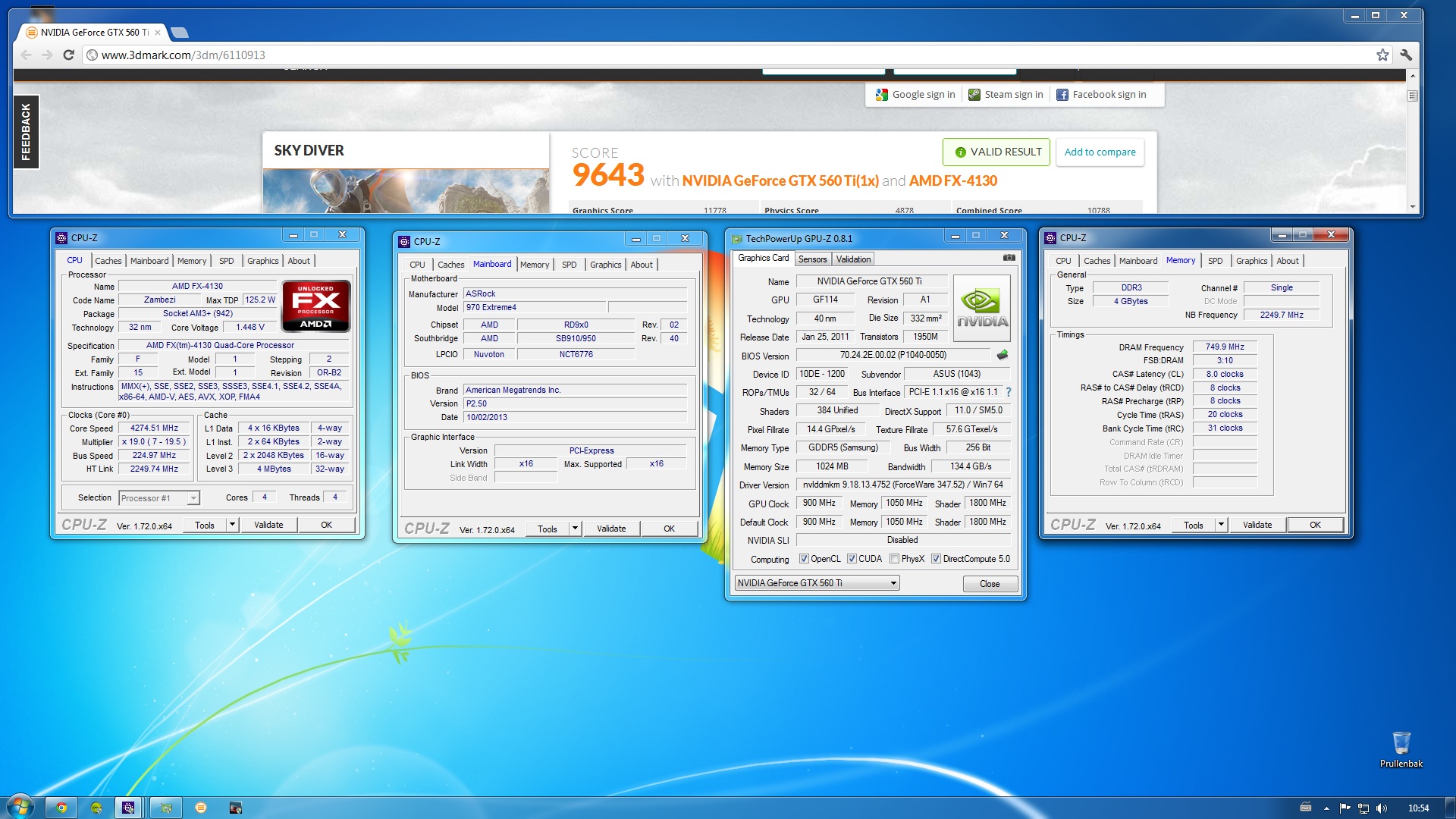Click the AMD FX processor logo in CPU-Z

[x=316, y=306]
